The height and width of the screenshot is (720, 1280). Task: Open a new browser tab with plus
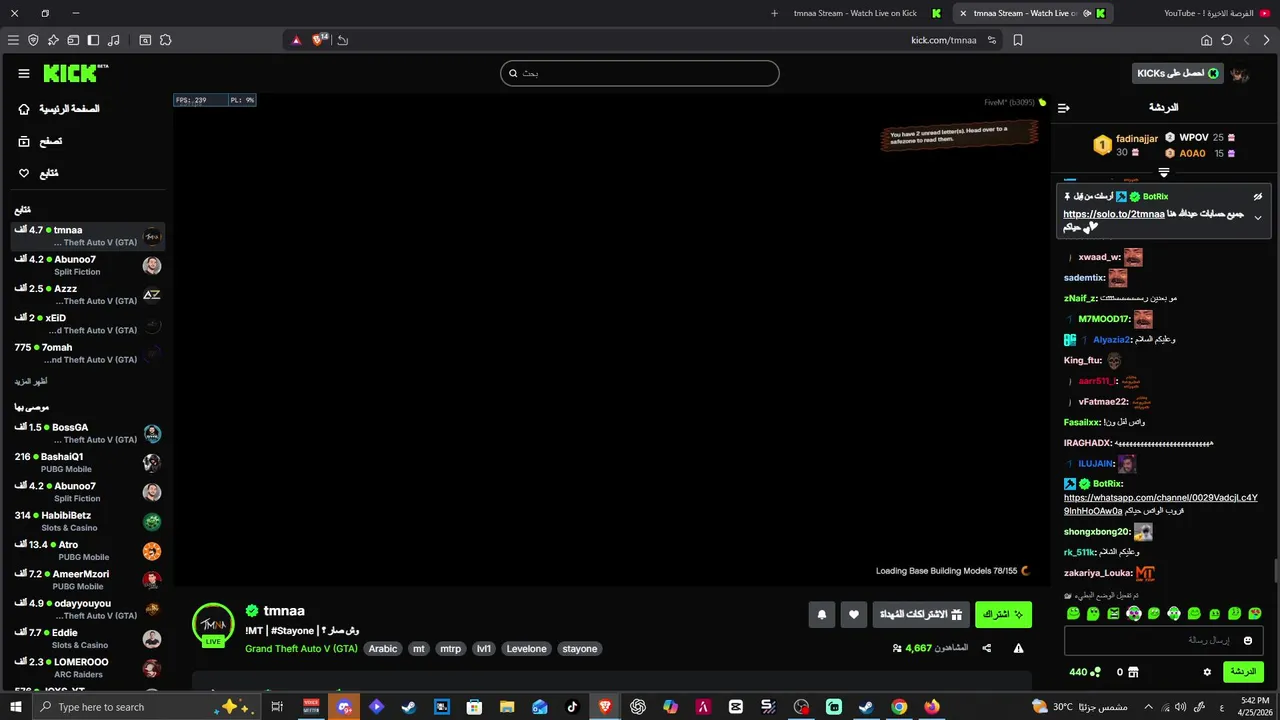[774, 13]
